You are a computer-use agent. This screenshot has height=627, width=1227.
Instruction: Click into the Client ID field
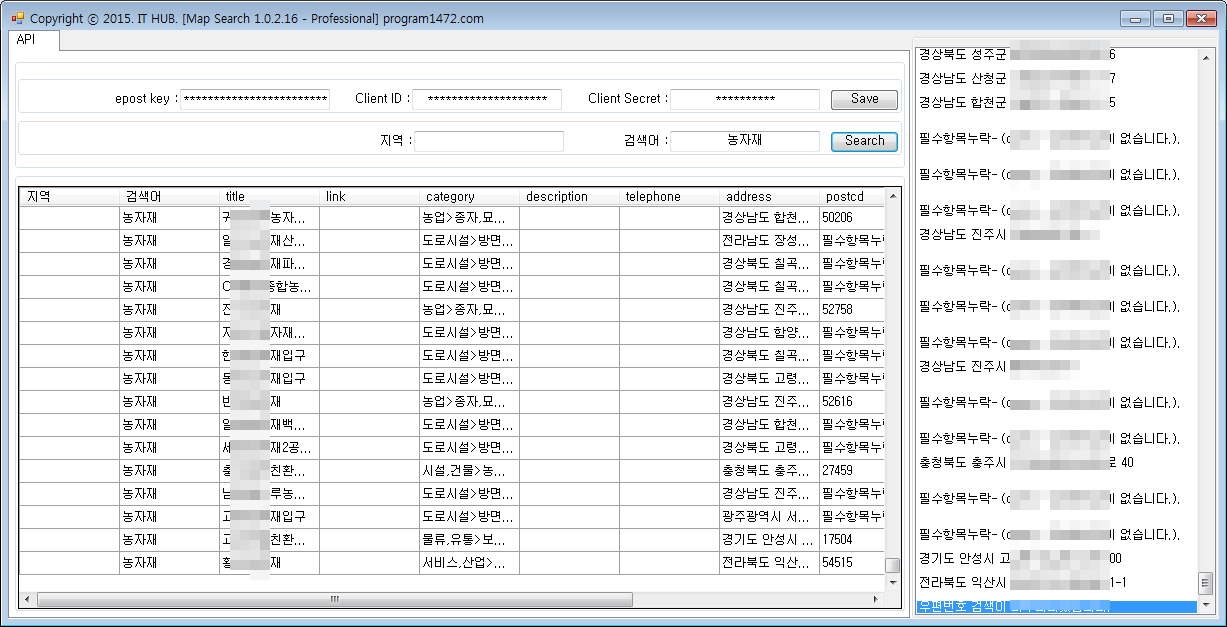[x=487, y=99]
